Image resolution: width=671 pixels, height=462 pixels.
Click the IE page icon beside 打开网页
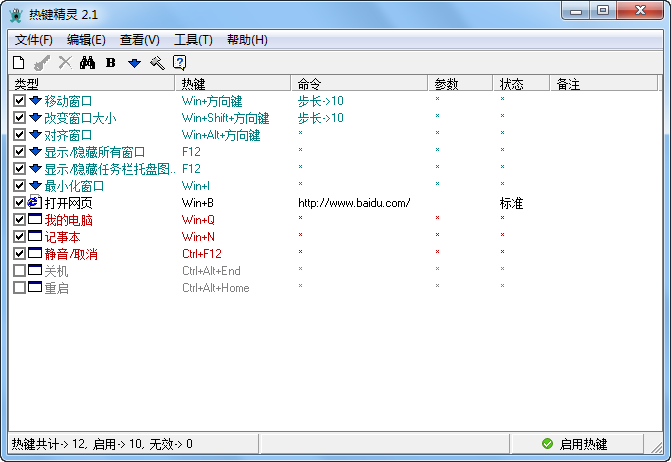click(x=35, y=202)
